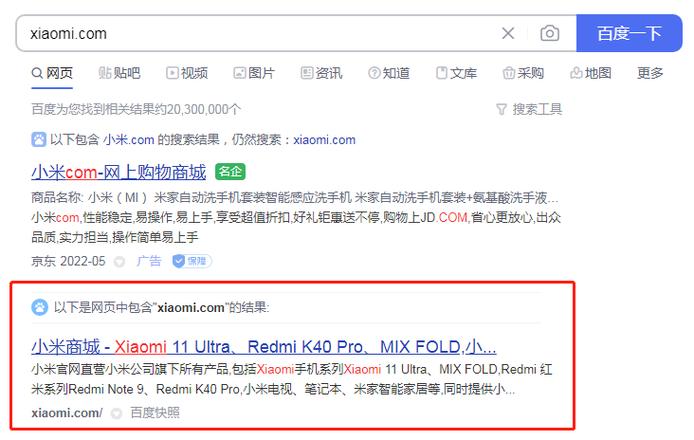Open image search via the camera icon
694x440 pixels.
(x=549, y=33)
